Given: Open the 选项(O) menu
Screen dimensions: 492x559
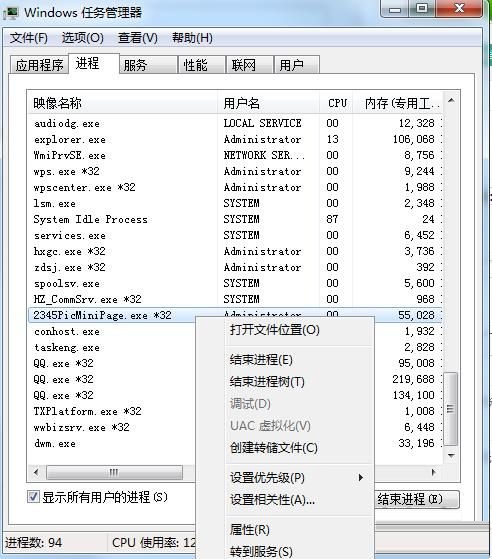Looking at the screenshot, I should pos(83,37).
